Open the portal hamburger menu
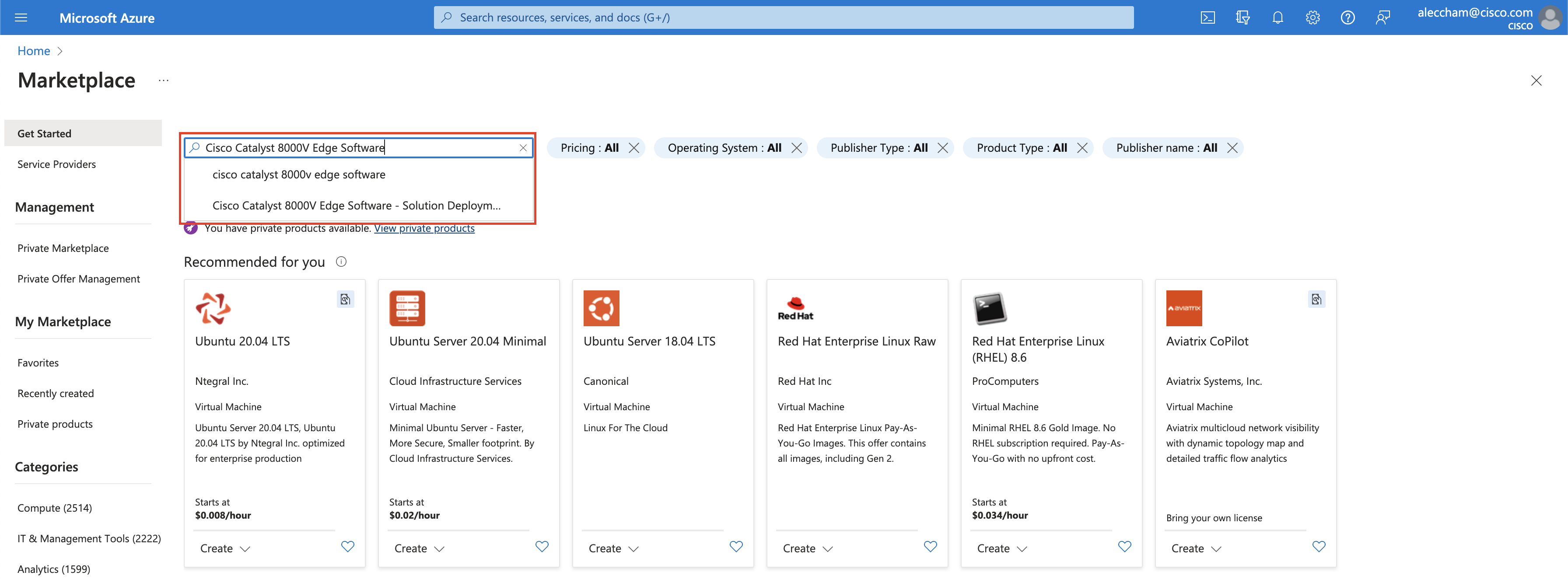This screenshot has width=1568, height=579. (21, 17)
